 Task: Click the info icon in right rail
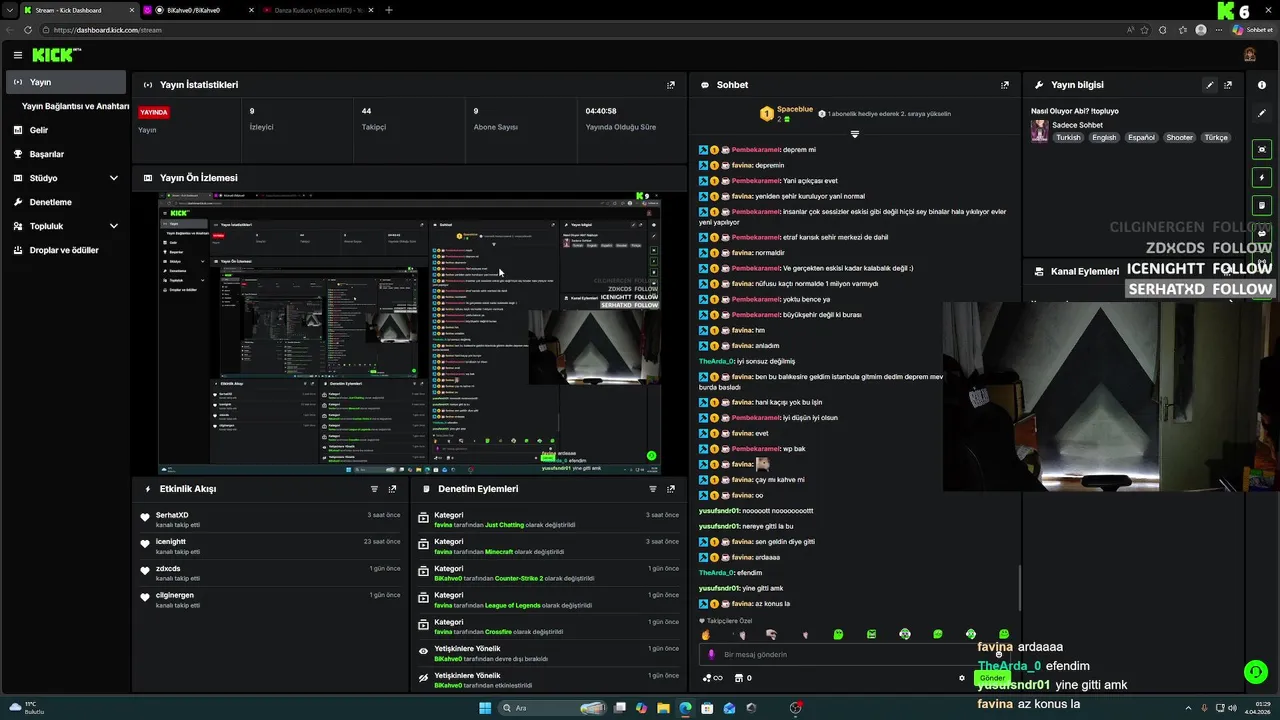(x=1262, y=85)
